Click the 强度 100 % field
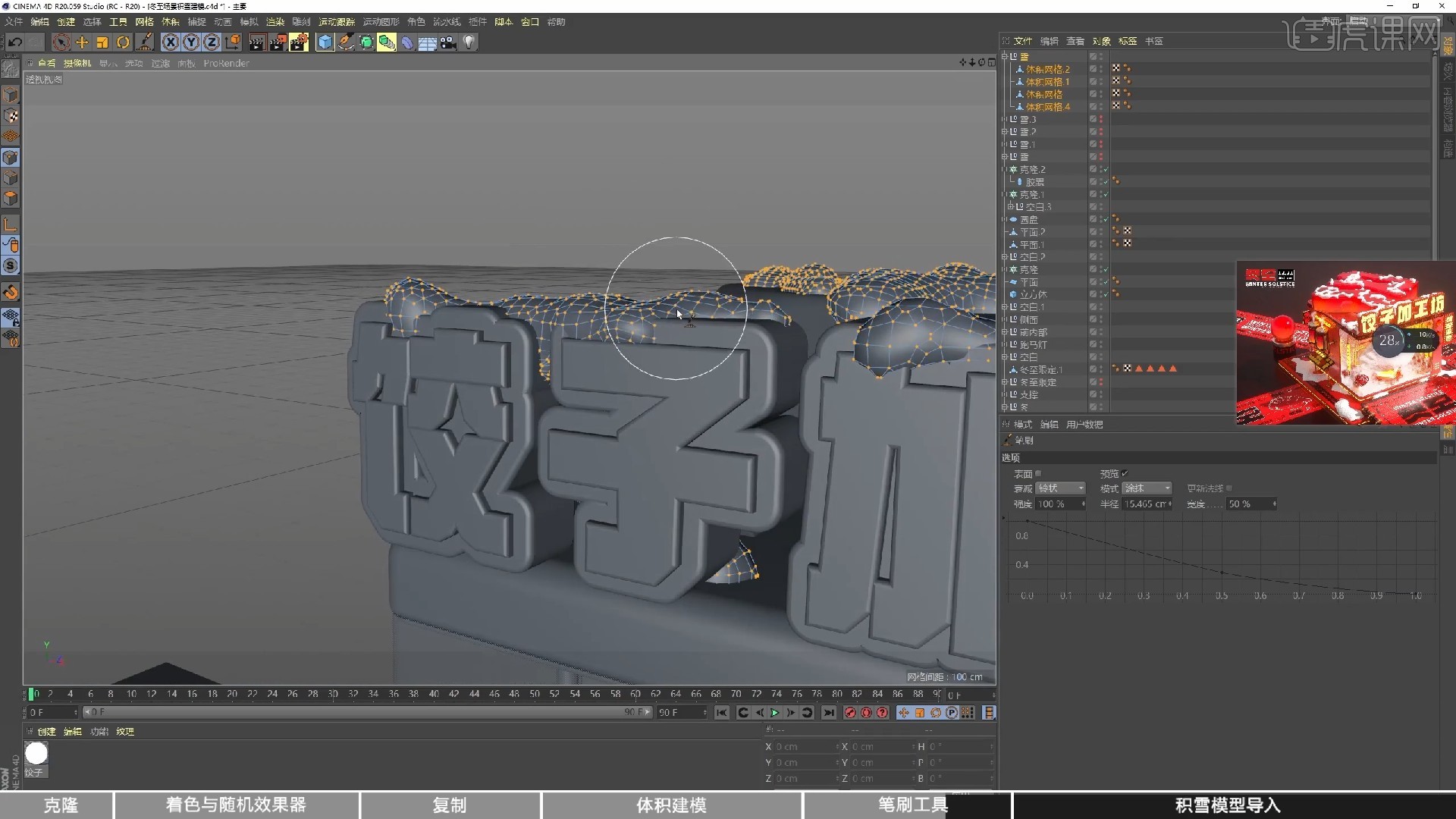This screenshot has height=819, width=1456. pos(1061,504)
